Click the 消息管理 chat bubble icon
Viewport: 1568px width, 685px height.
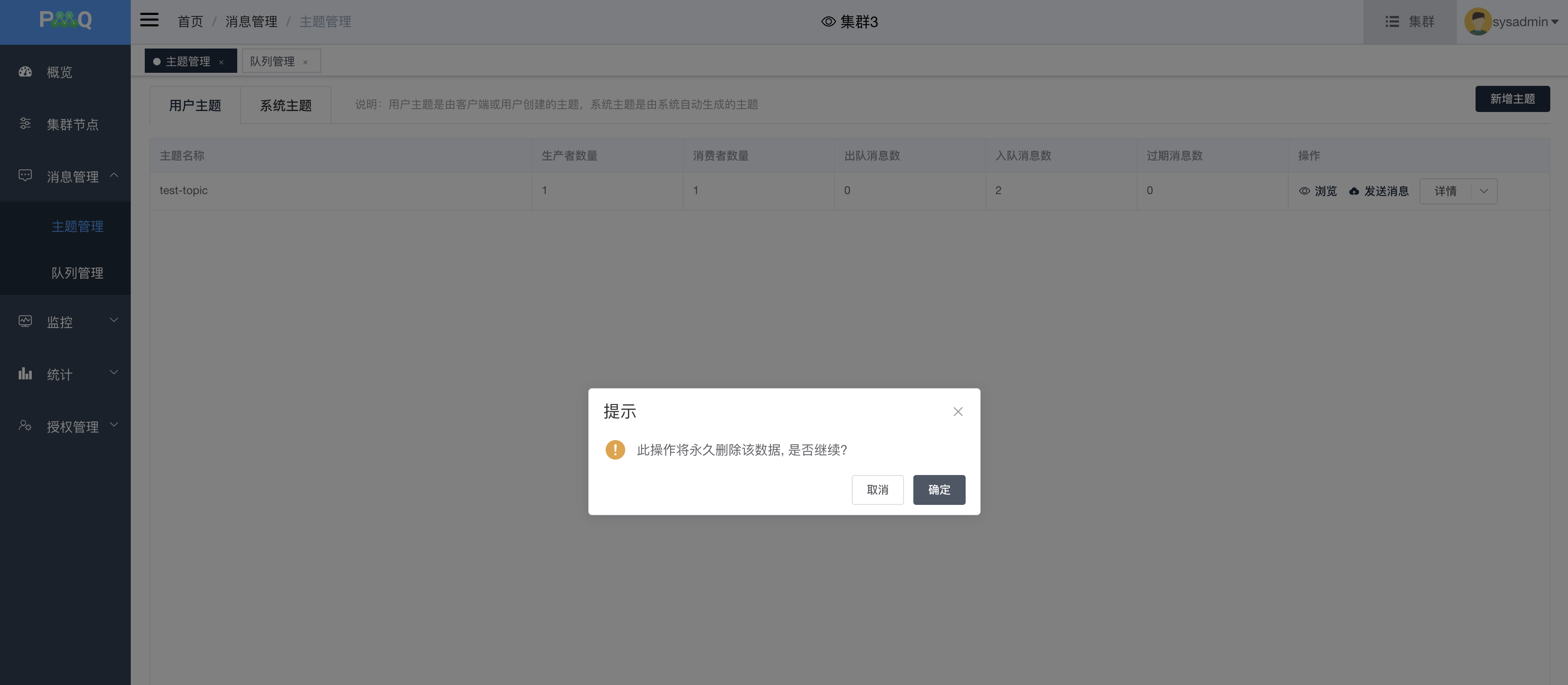[x=25, y=176]
